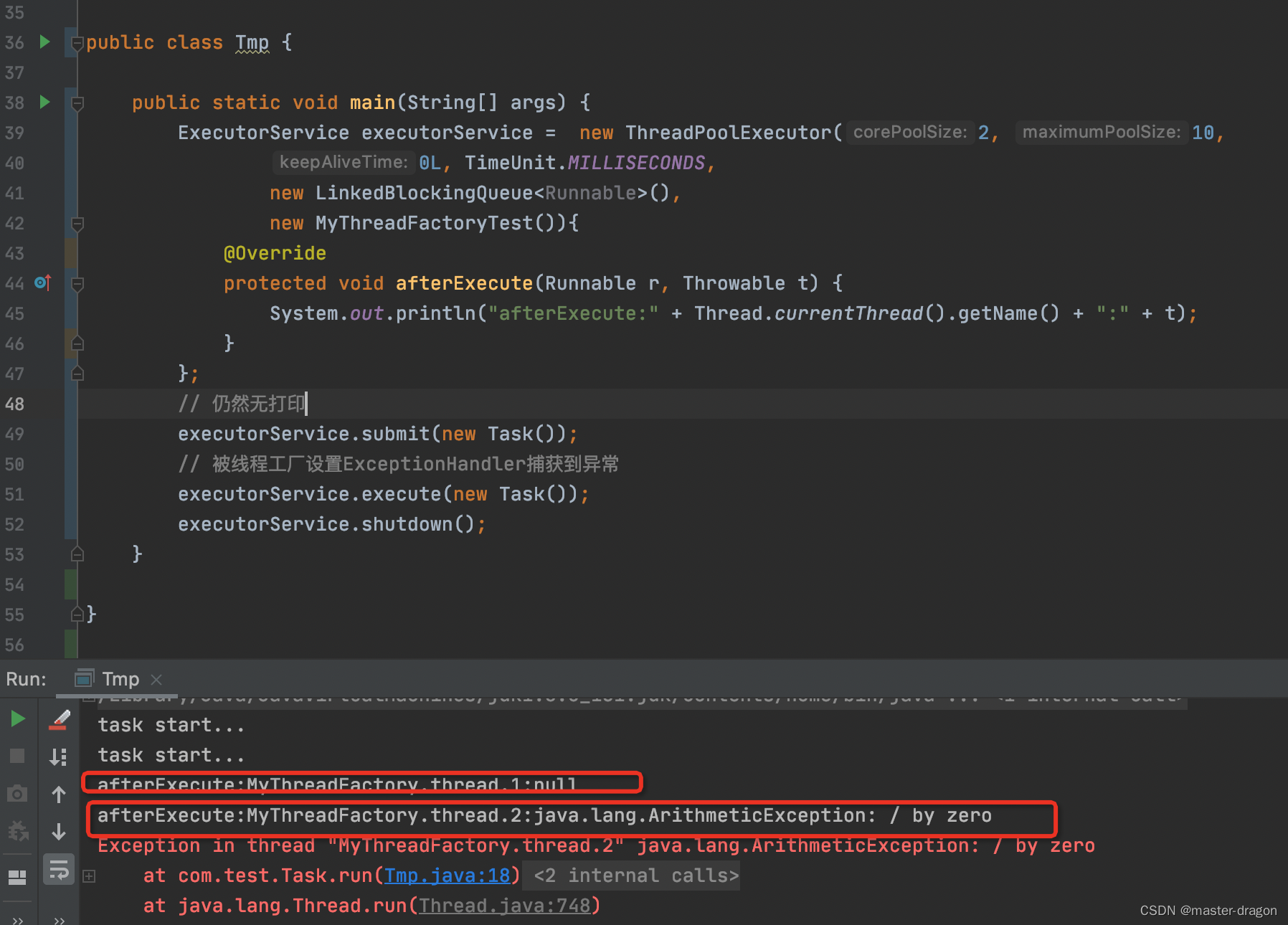1288x925 pixels.
Task: Toggle soft-wrap in the console
Action: [x=59, y=870]
